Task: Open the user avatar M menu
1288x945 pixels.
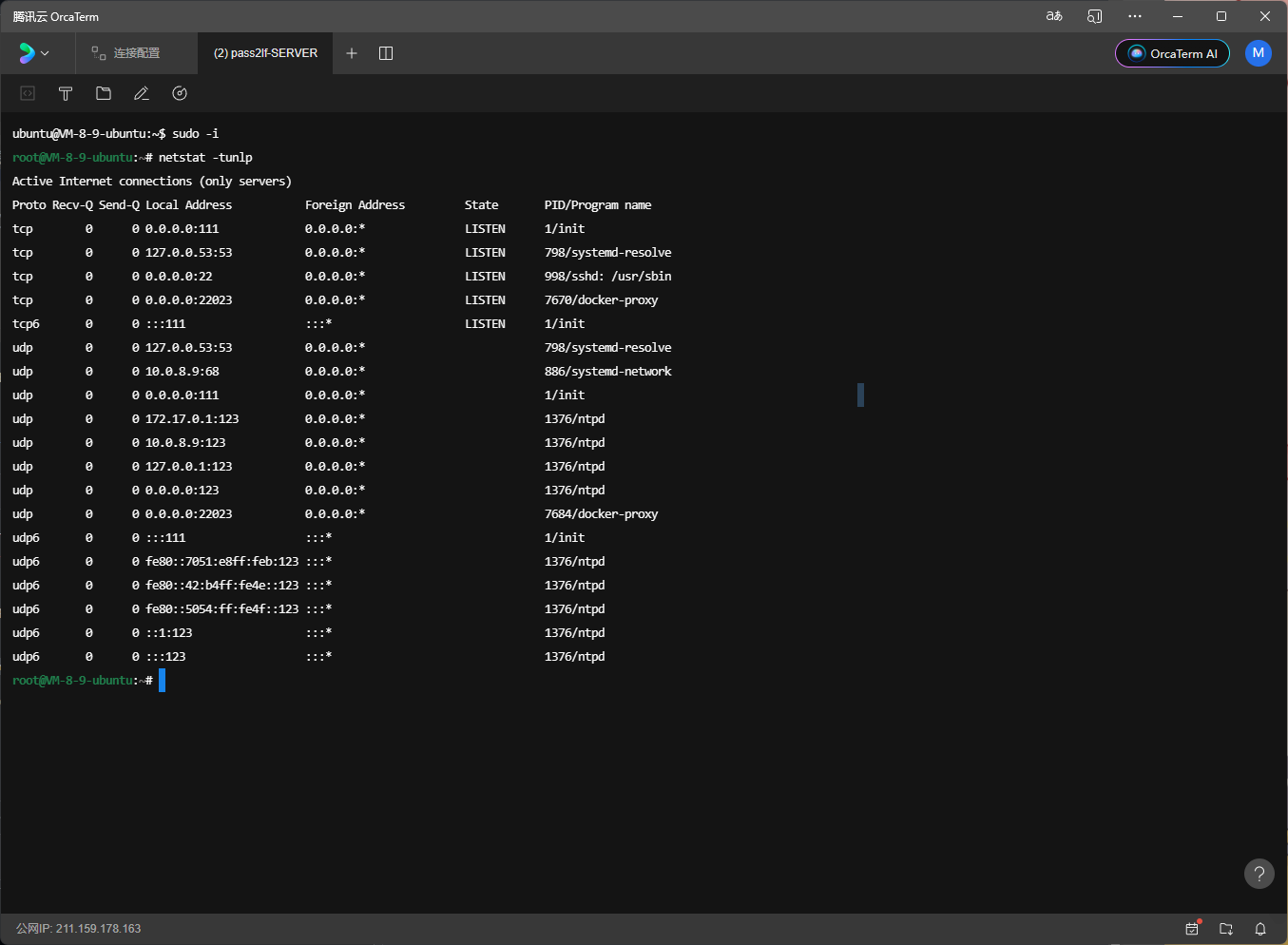Action: pos(1258,53)
